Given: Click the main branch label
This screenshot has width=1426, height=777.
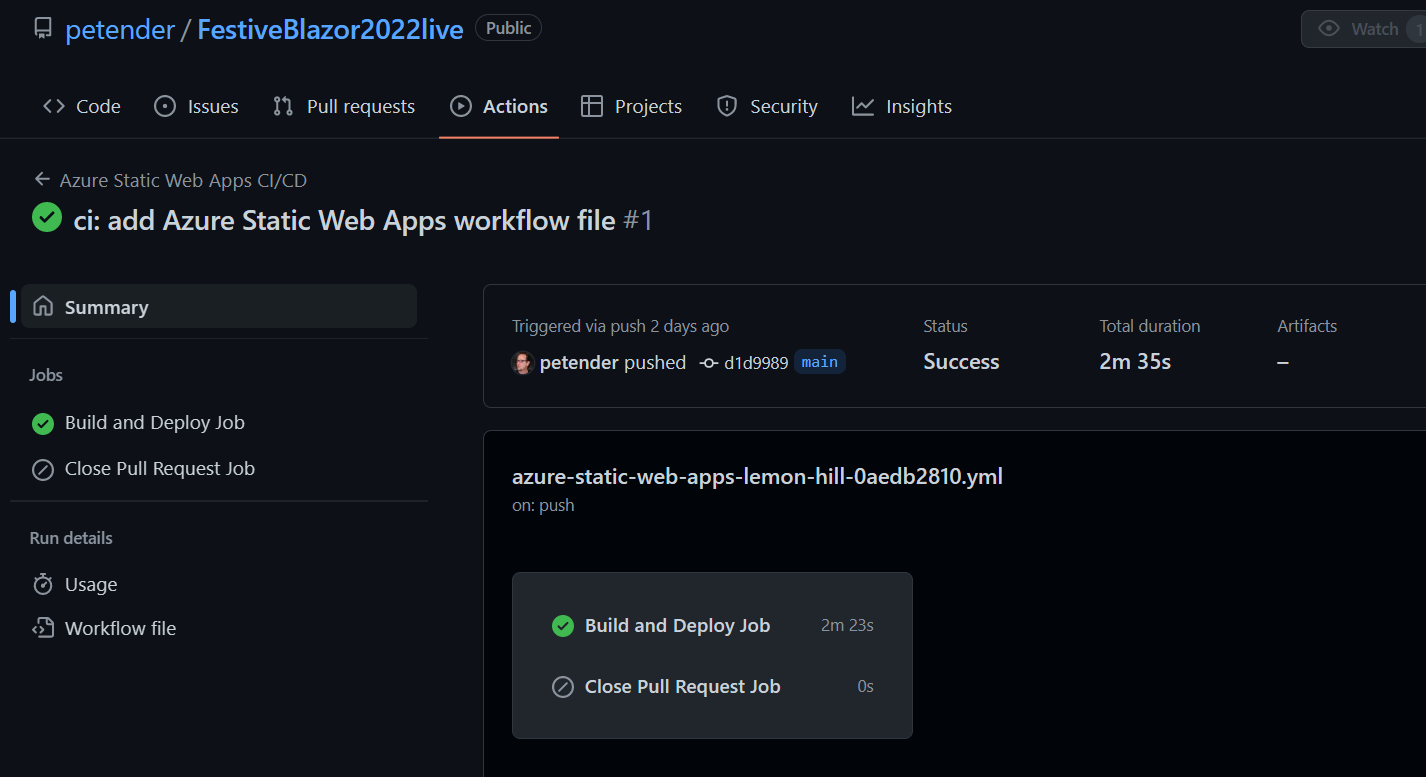Looking at the screenshot, I should point(819,362).
